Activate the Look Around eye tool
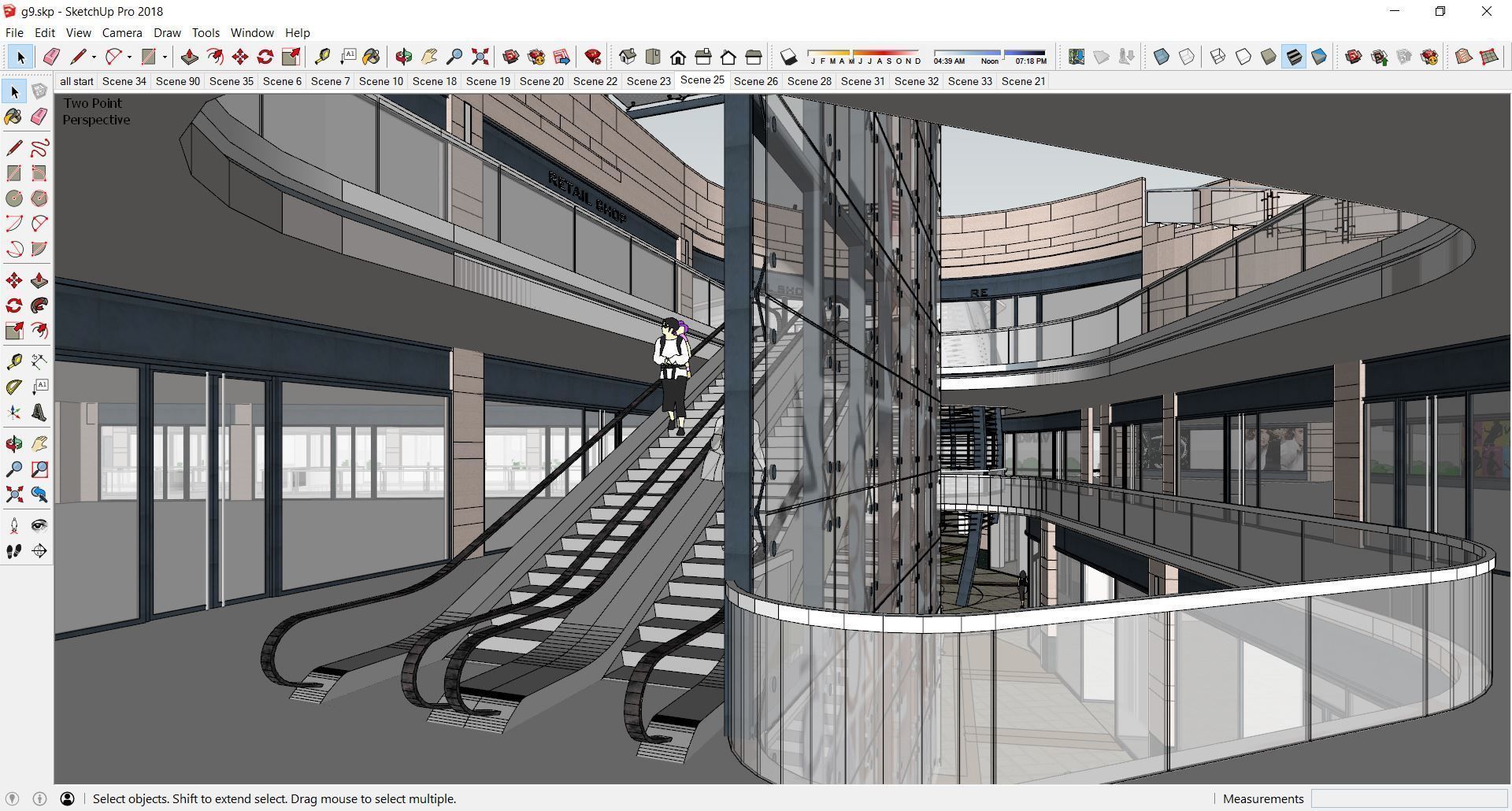This screenshot has width=1512, height=811. coord(39,526)
